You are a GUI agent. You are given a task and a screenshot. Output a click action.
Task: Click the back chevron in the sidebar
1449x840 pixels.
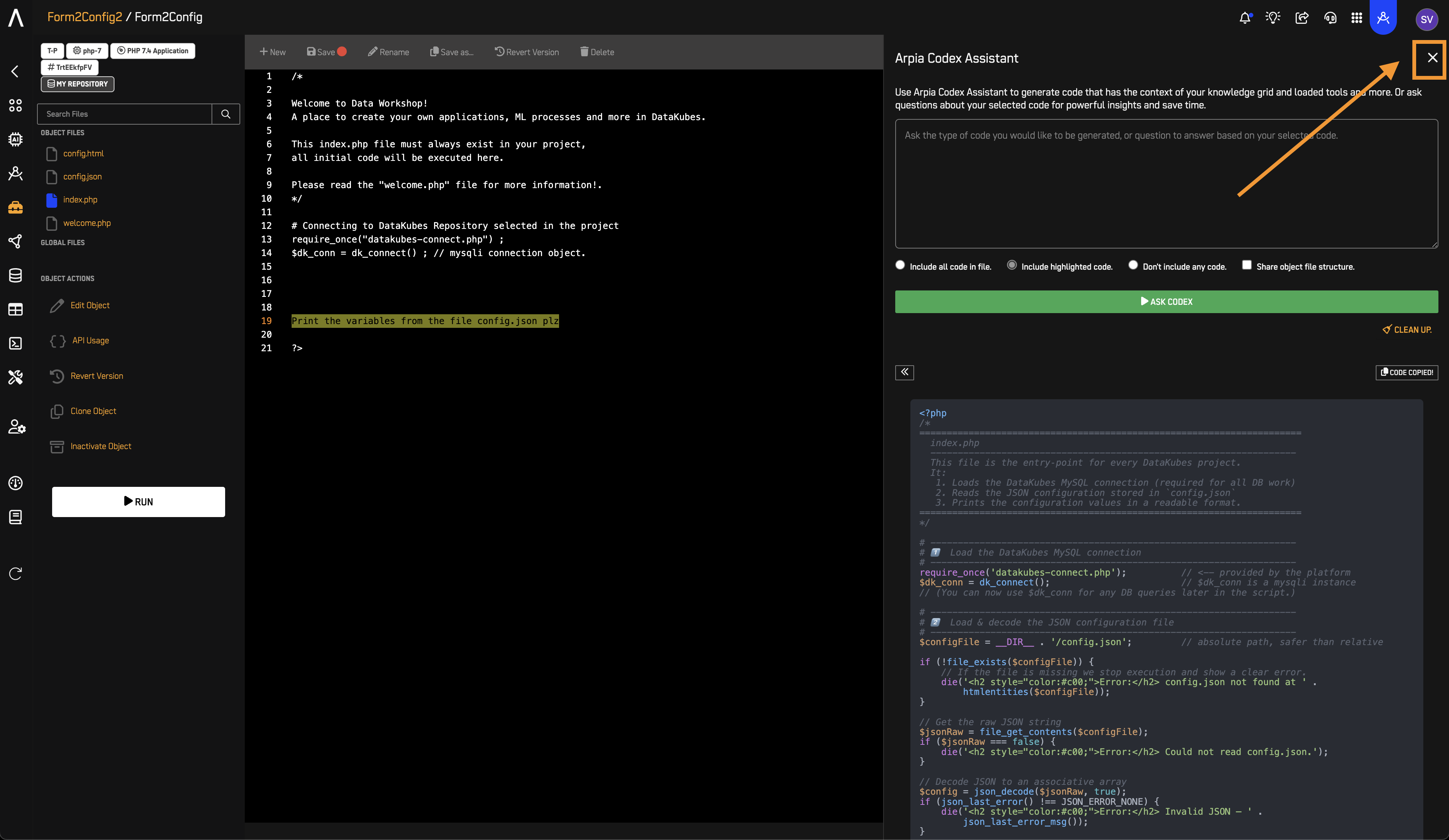pyautogui.click(x=15, y=71)
